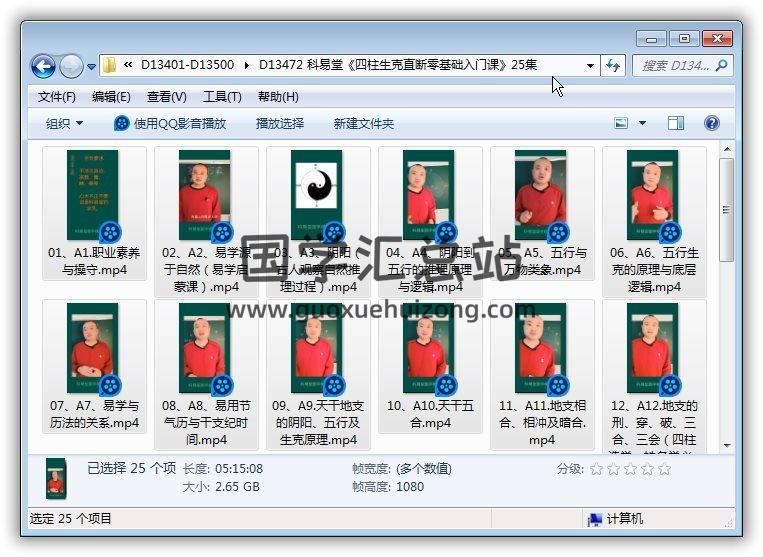Open the 工具(T) menu

coord(222,97)
